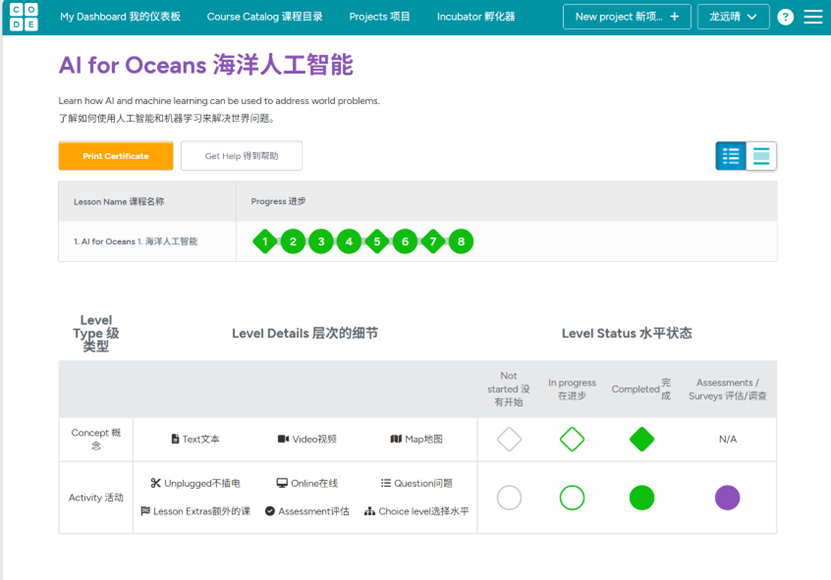Open progress level 1 diamond
Image resolution: width=831 pixels, height=580 pixels.
[265, 242]
